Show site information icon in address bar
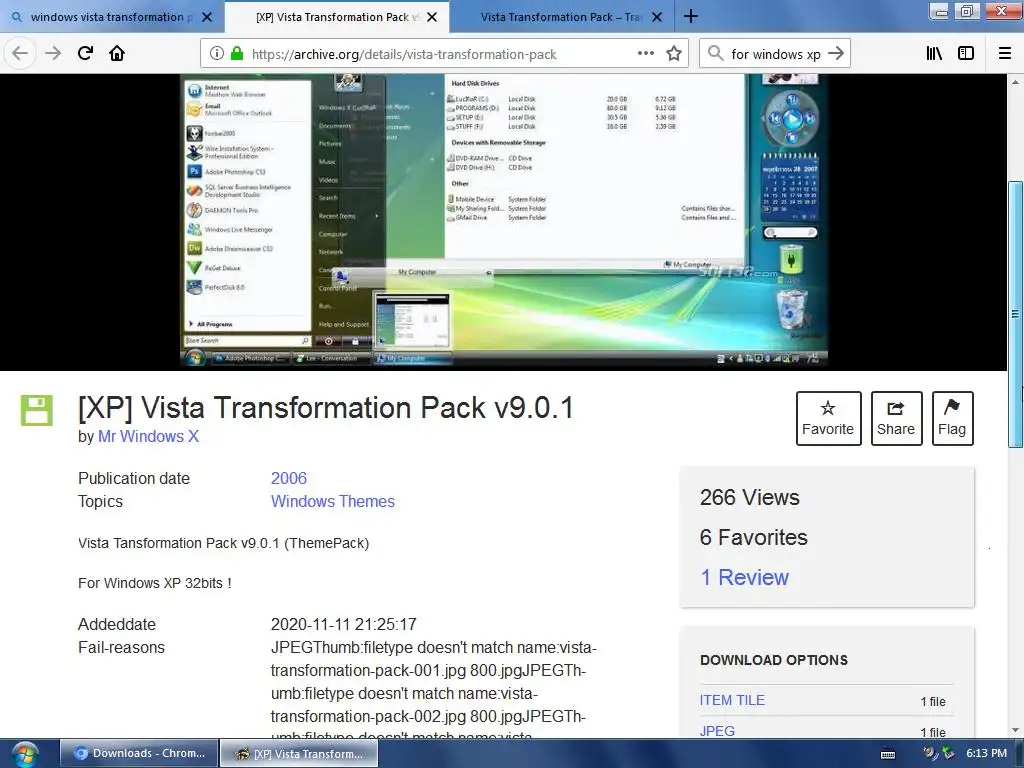The height and width of the screenshot is (768, 1024). coord(217,54)
